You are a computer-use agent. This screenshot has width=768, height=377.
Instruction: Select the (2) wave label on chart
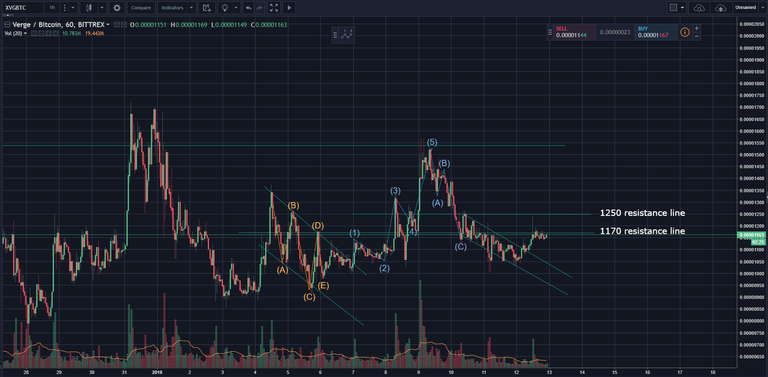384,268
